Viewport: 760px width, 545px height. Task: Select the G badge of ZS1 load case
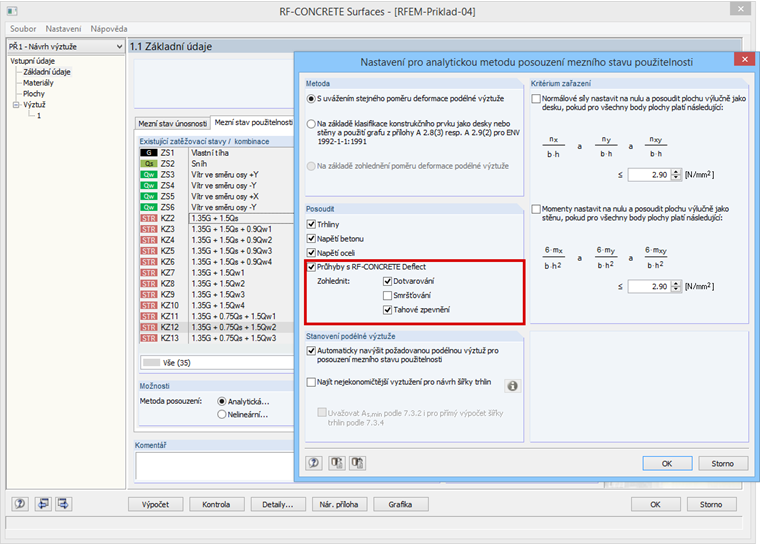click(x=149, y=153)
